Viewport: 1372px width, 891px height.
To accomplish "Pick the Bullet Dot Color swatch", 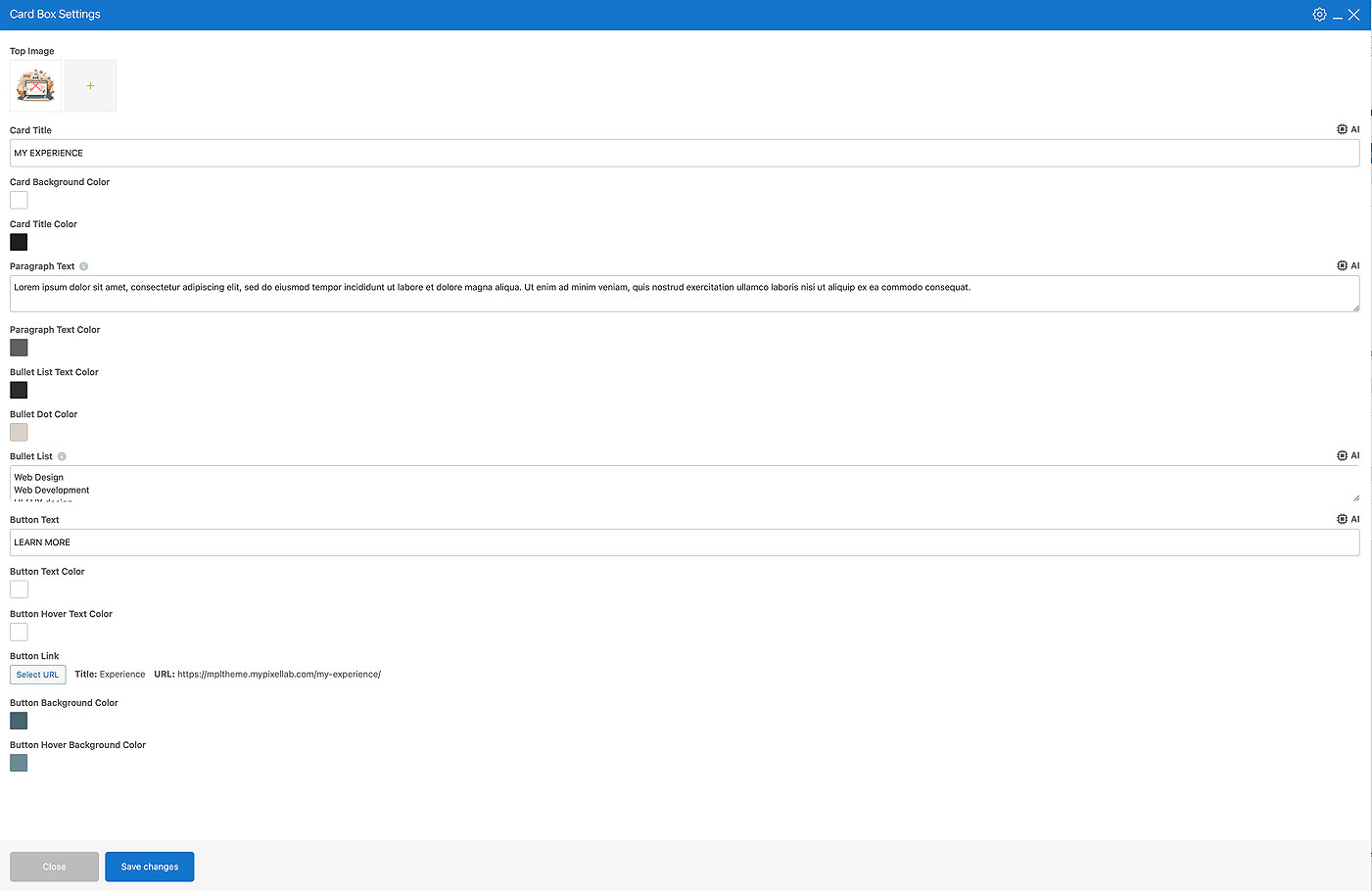I will [19, 432].
